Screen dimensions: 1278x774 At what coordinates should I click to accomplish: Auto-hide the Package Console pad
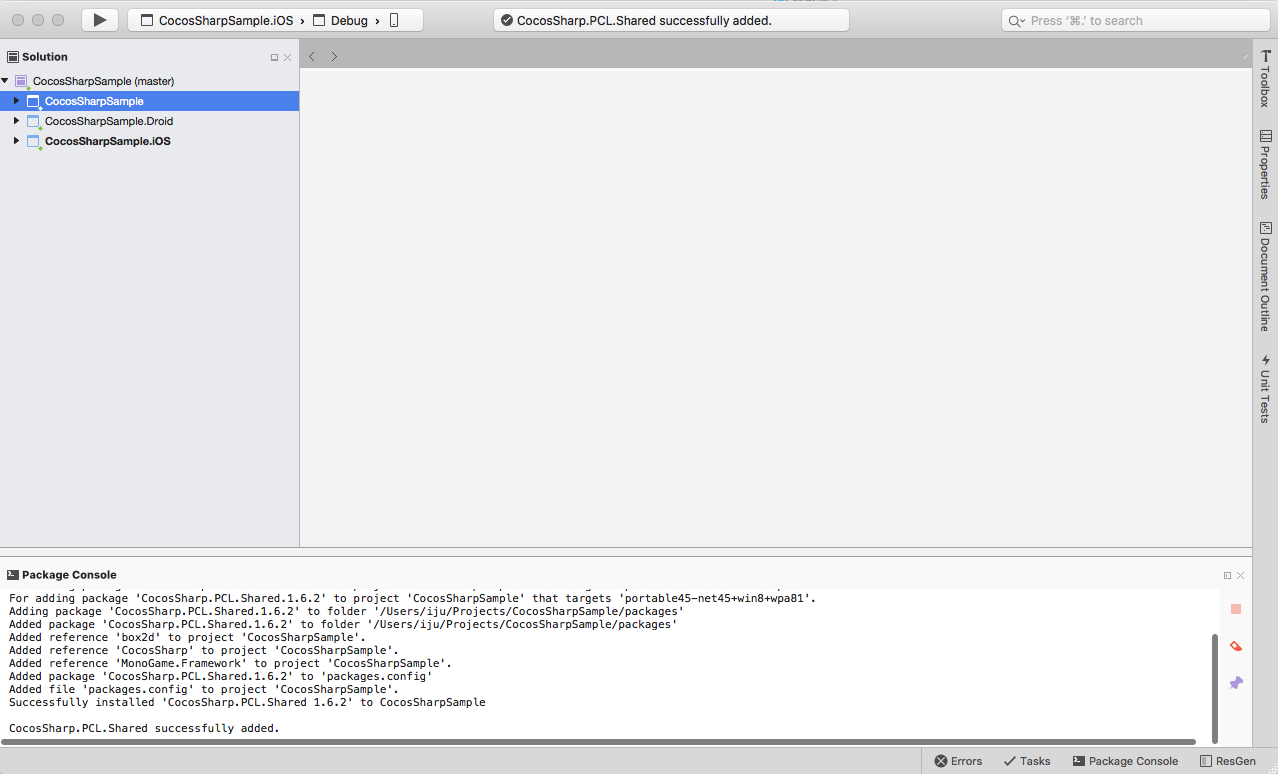1227,575
